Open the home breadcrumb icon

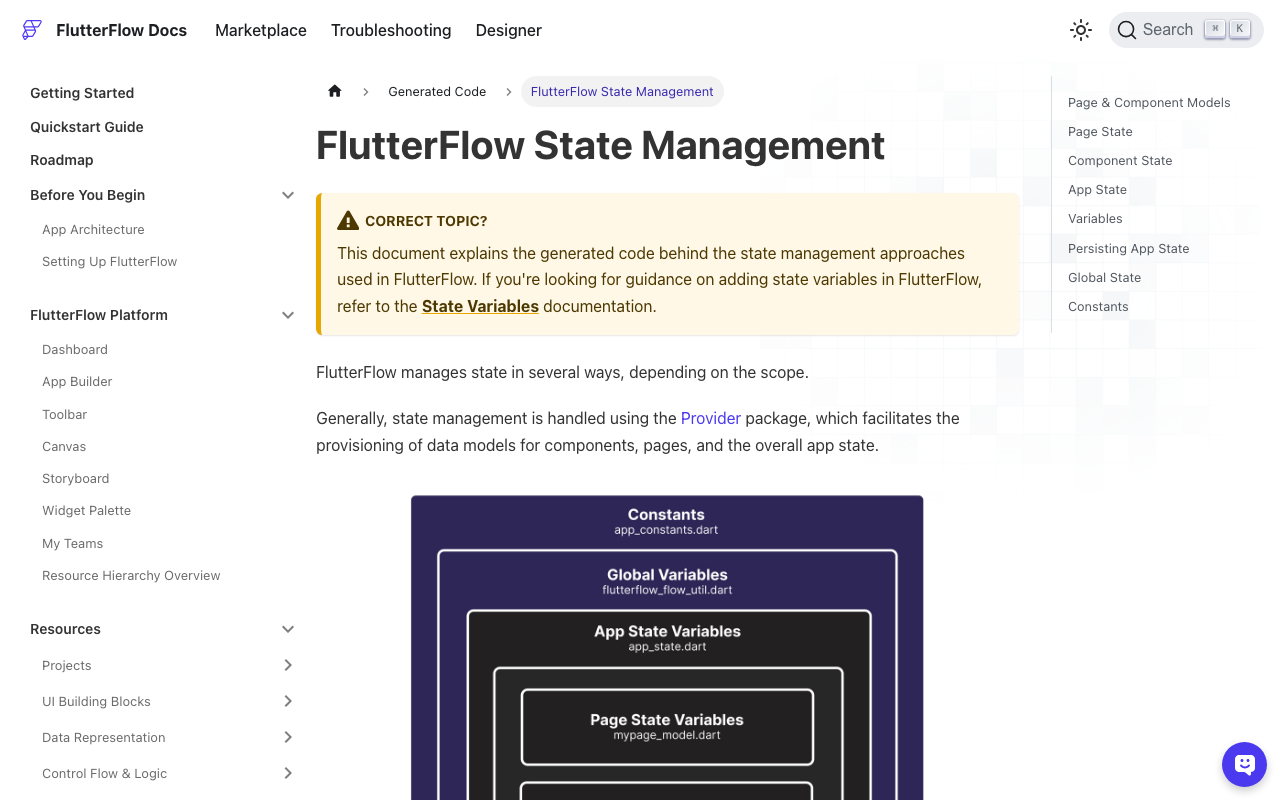coord(335,91)
